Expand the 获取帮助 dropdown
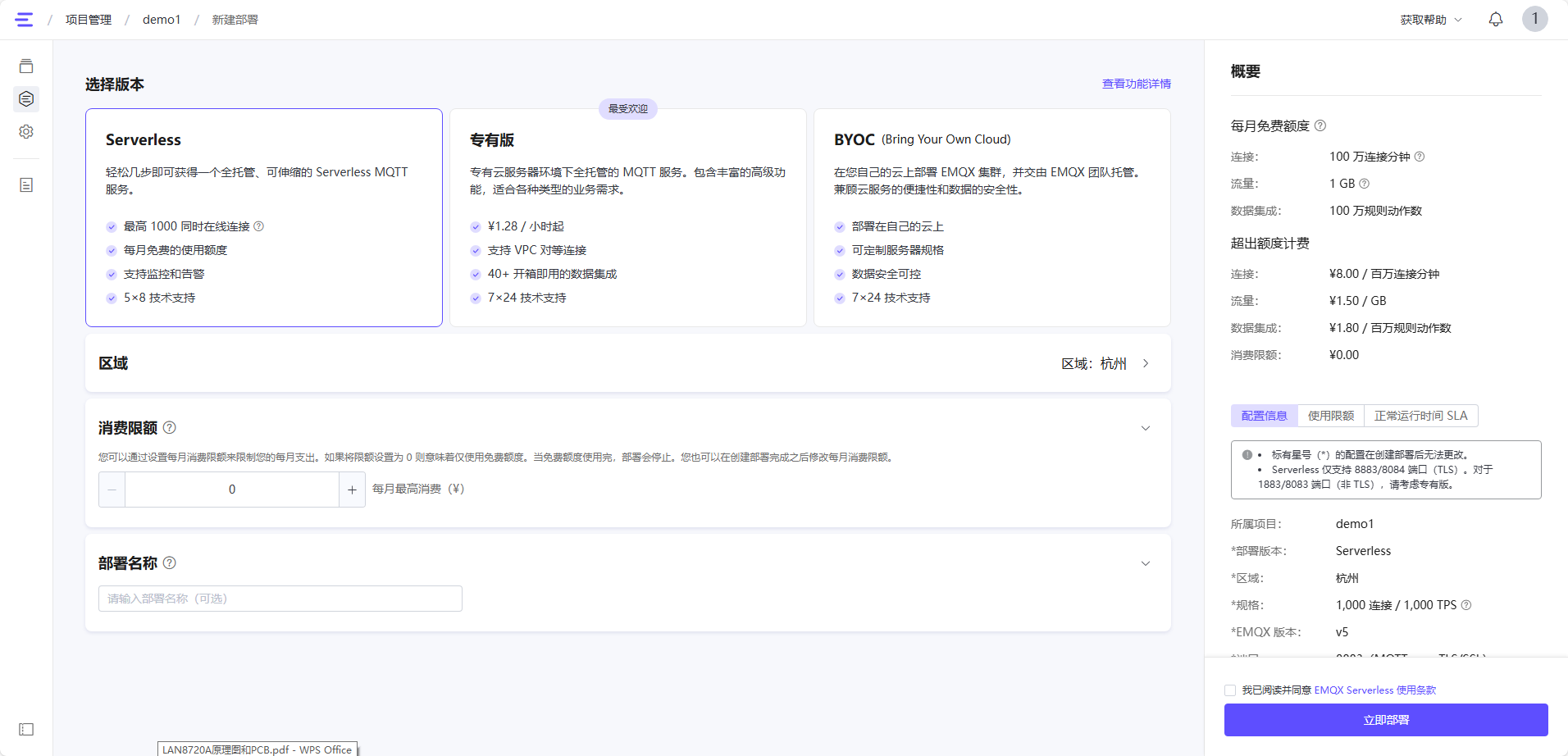 tap(1431, 20)
